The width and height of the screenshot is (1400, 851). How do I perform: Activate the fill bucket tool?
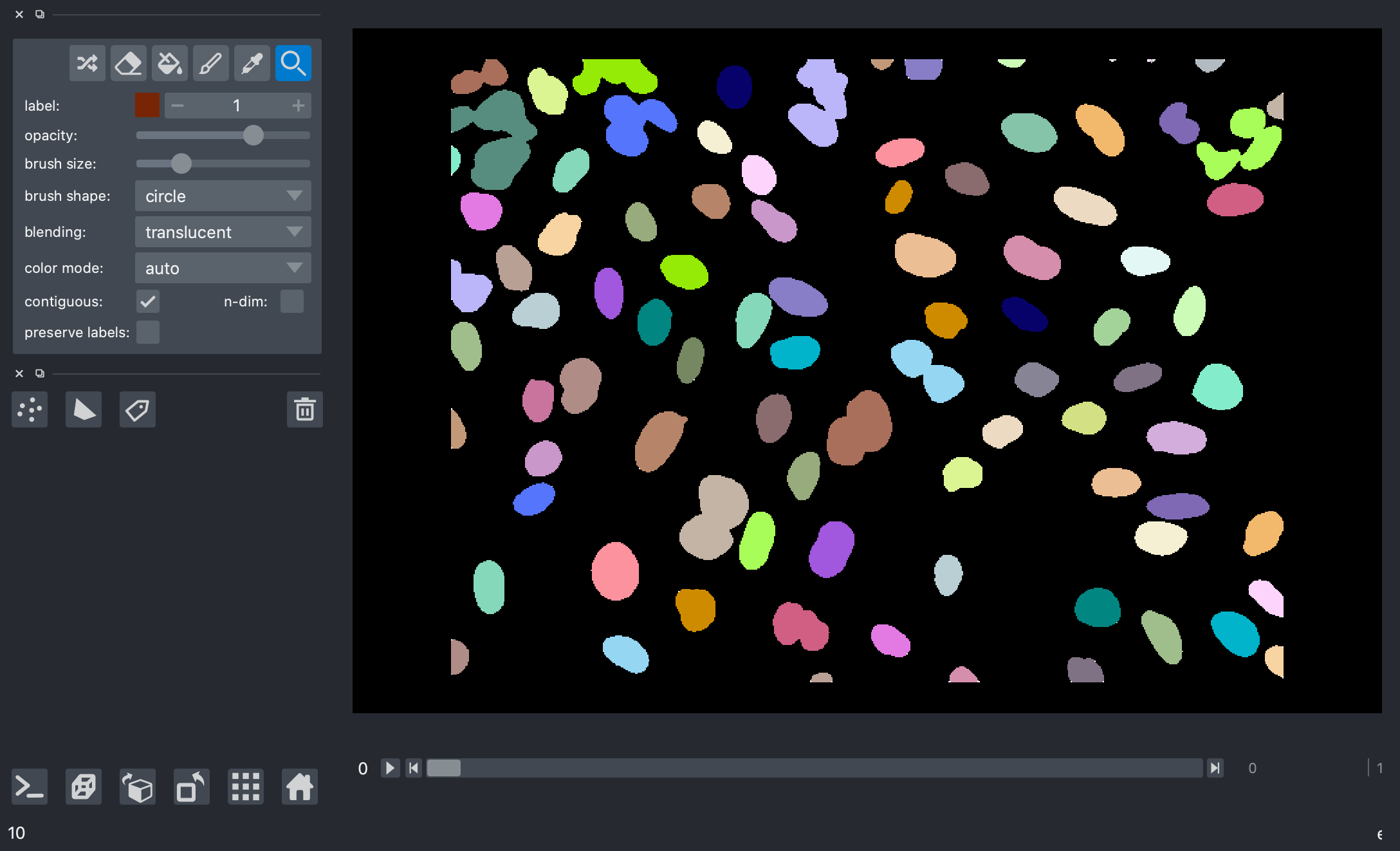coord(169,62)
